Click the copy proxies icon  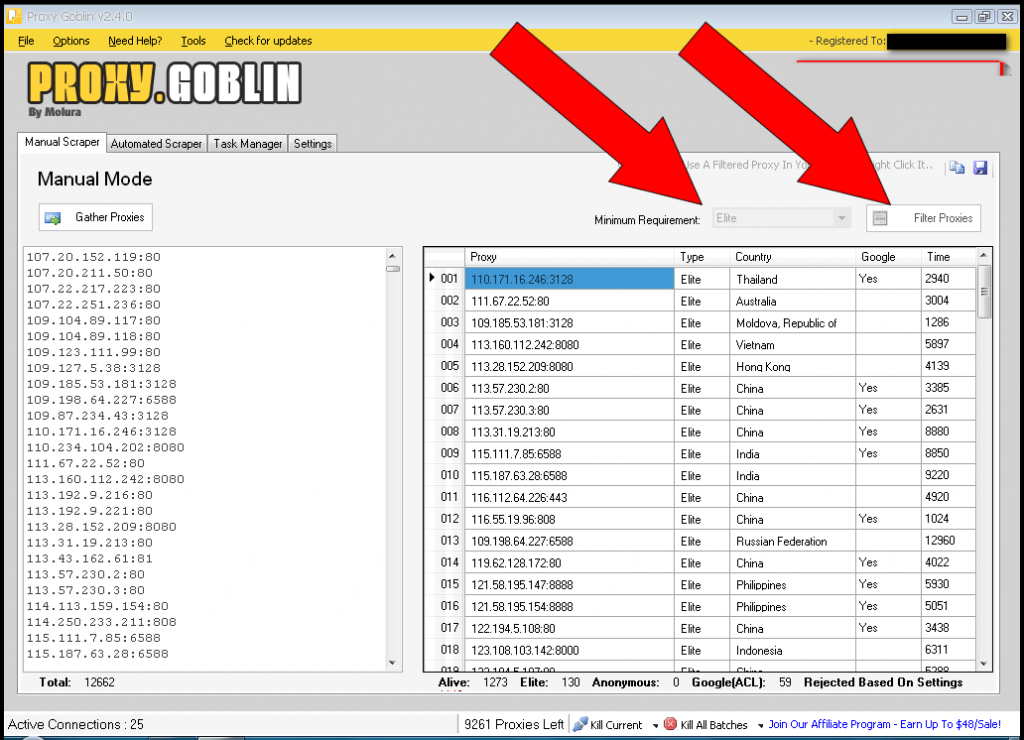(957, 168)
